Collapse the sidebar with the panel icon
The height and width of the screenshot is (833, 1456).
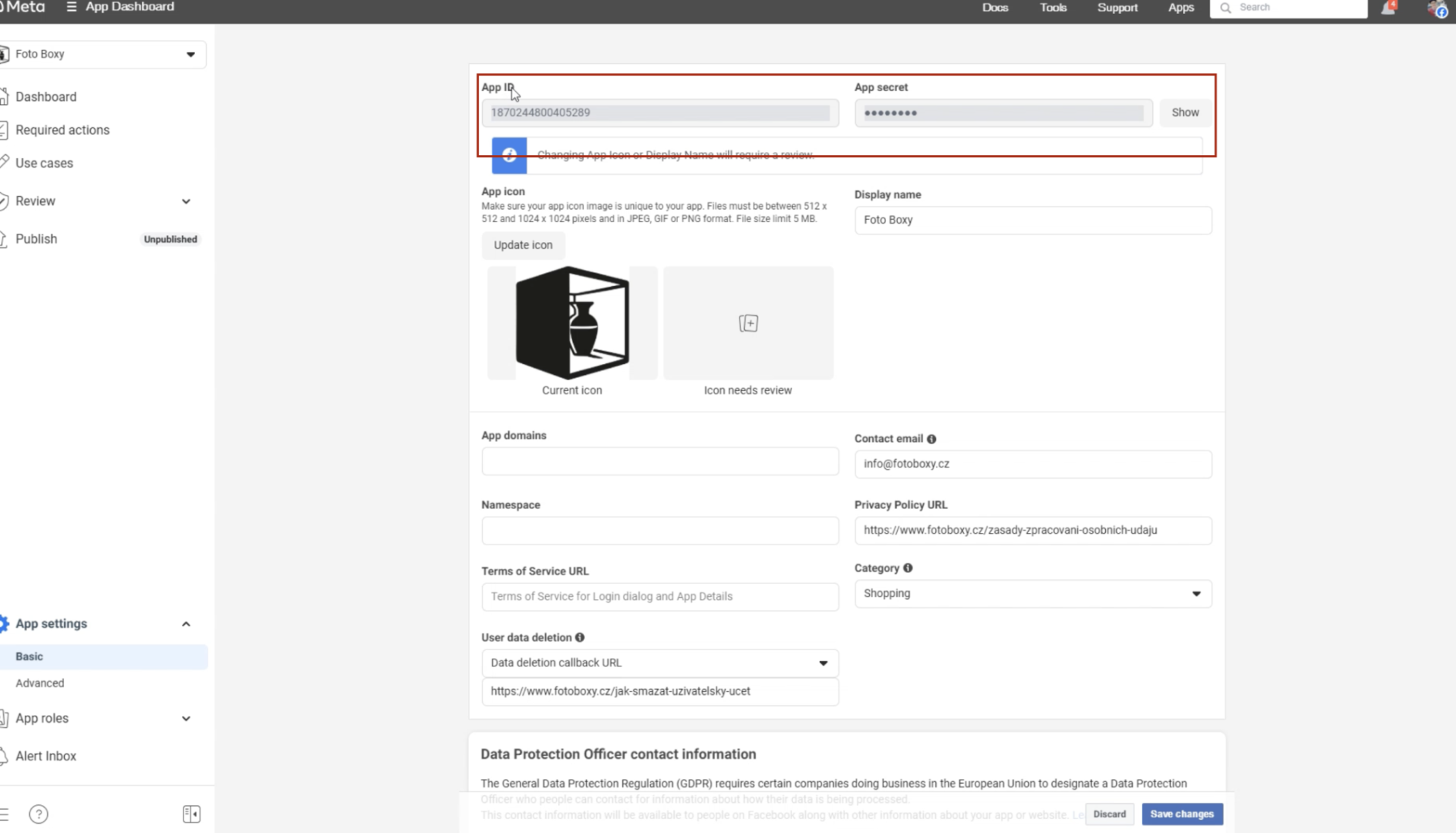[x=191, y=814]
